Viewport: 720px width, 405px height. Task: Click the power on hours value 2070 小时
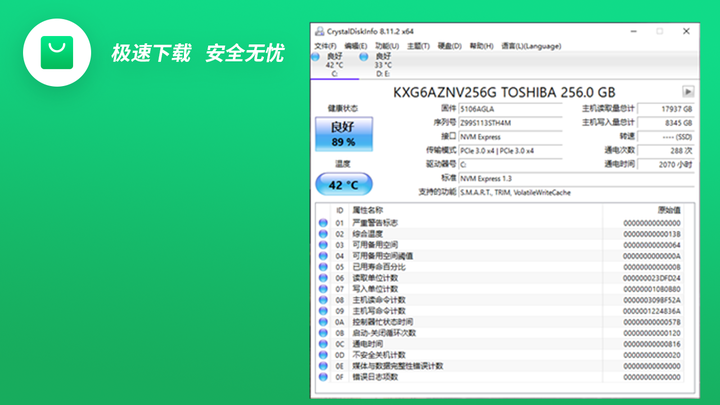[666, 164]
